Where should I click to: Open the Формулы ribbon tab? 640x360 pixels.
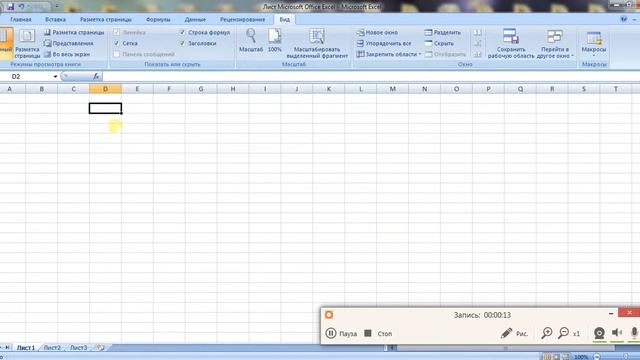coord(158,19)
